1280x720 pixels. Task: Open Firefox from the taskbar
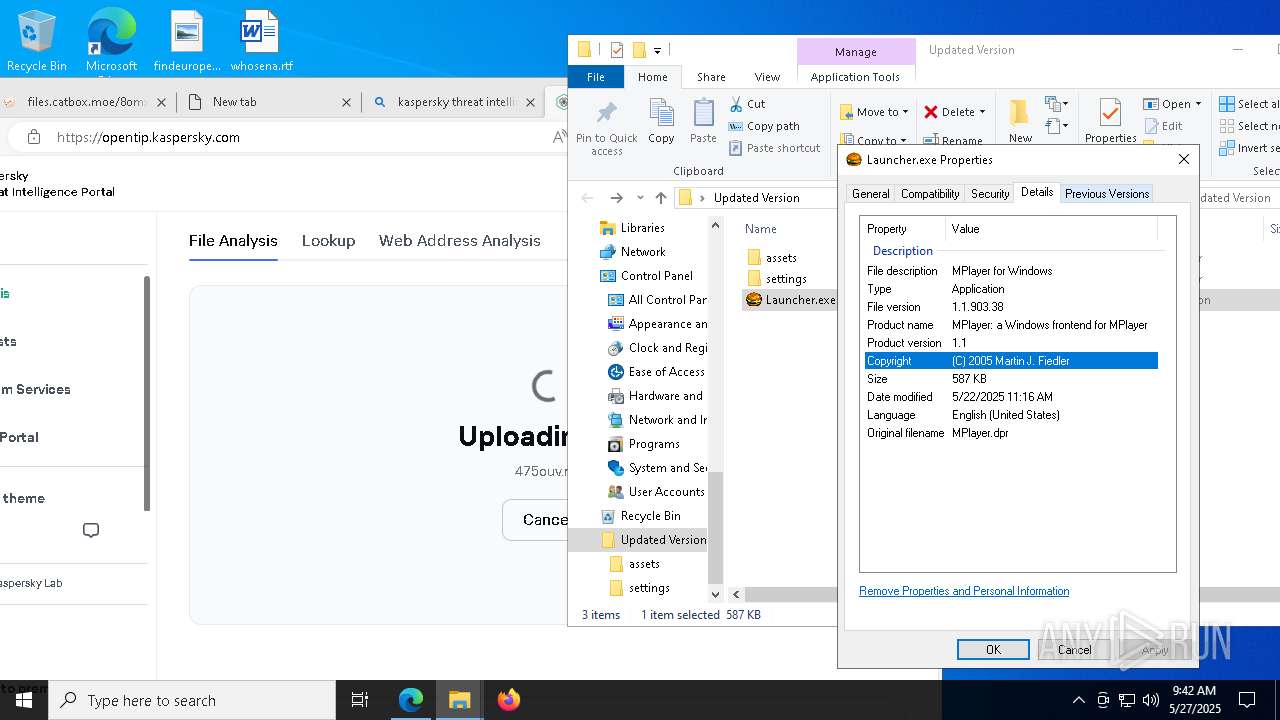(508, 700)
